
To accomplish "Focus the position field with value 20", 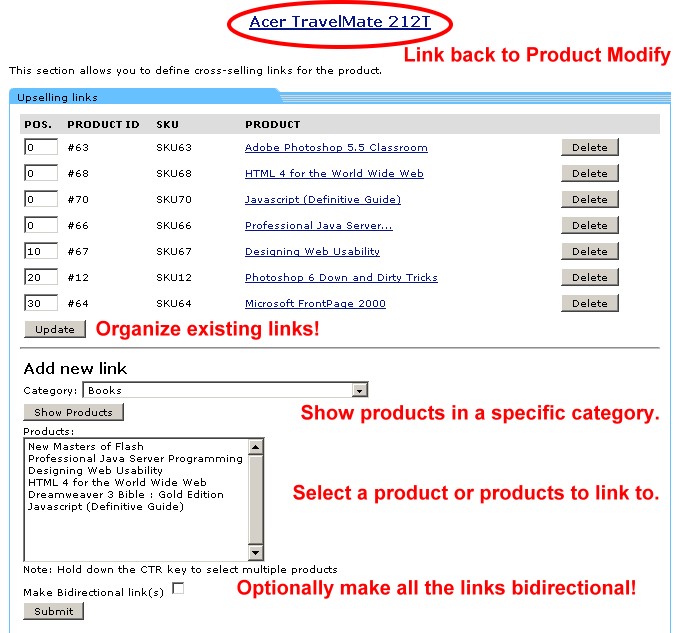I will coord(41,277).
